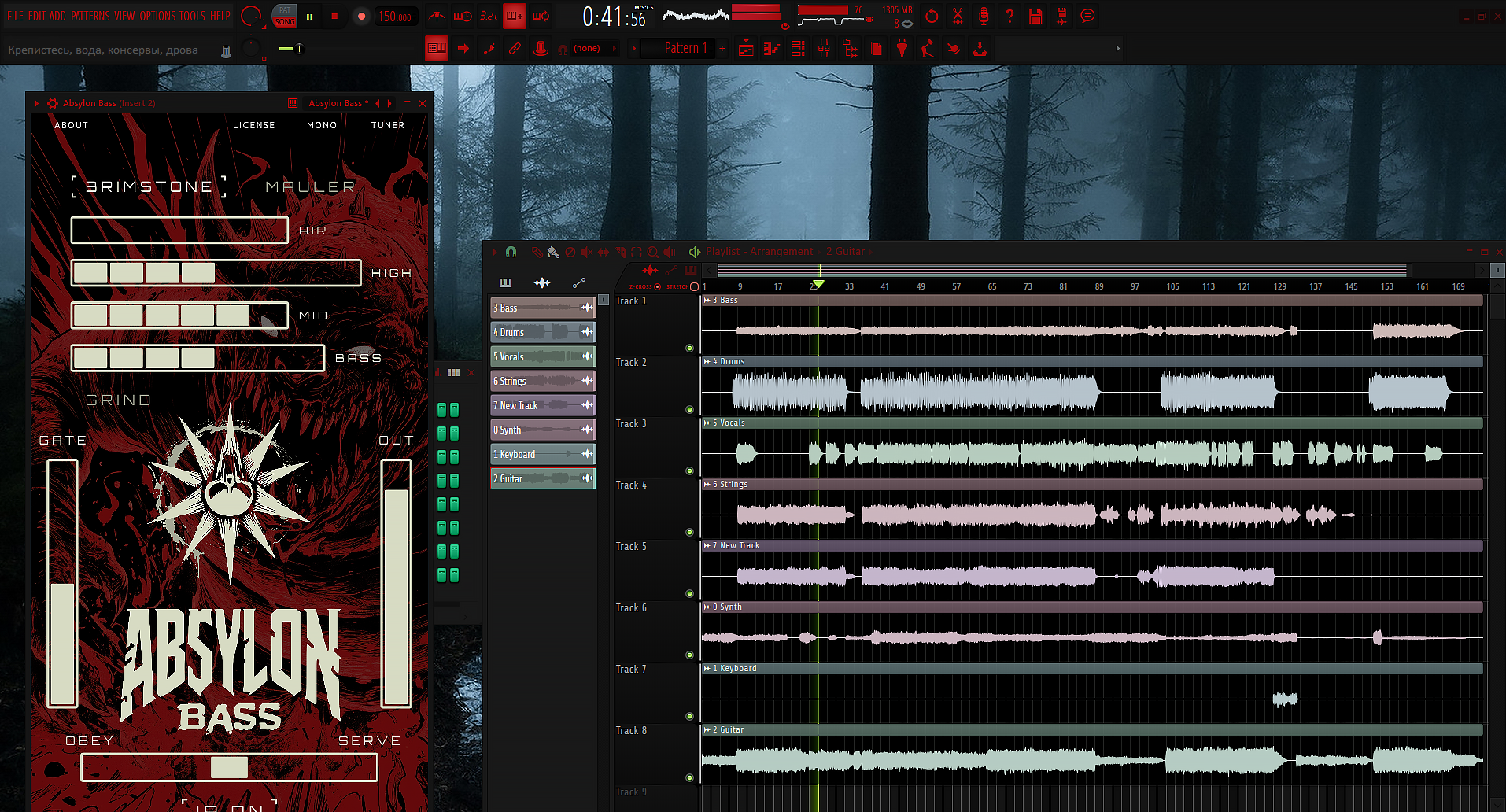Open the project info speech bubble icon
1506x812 pixels.
tap(1087, 16)
